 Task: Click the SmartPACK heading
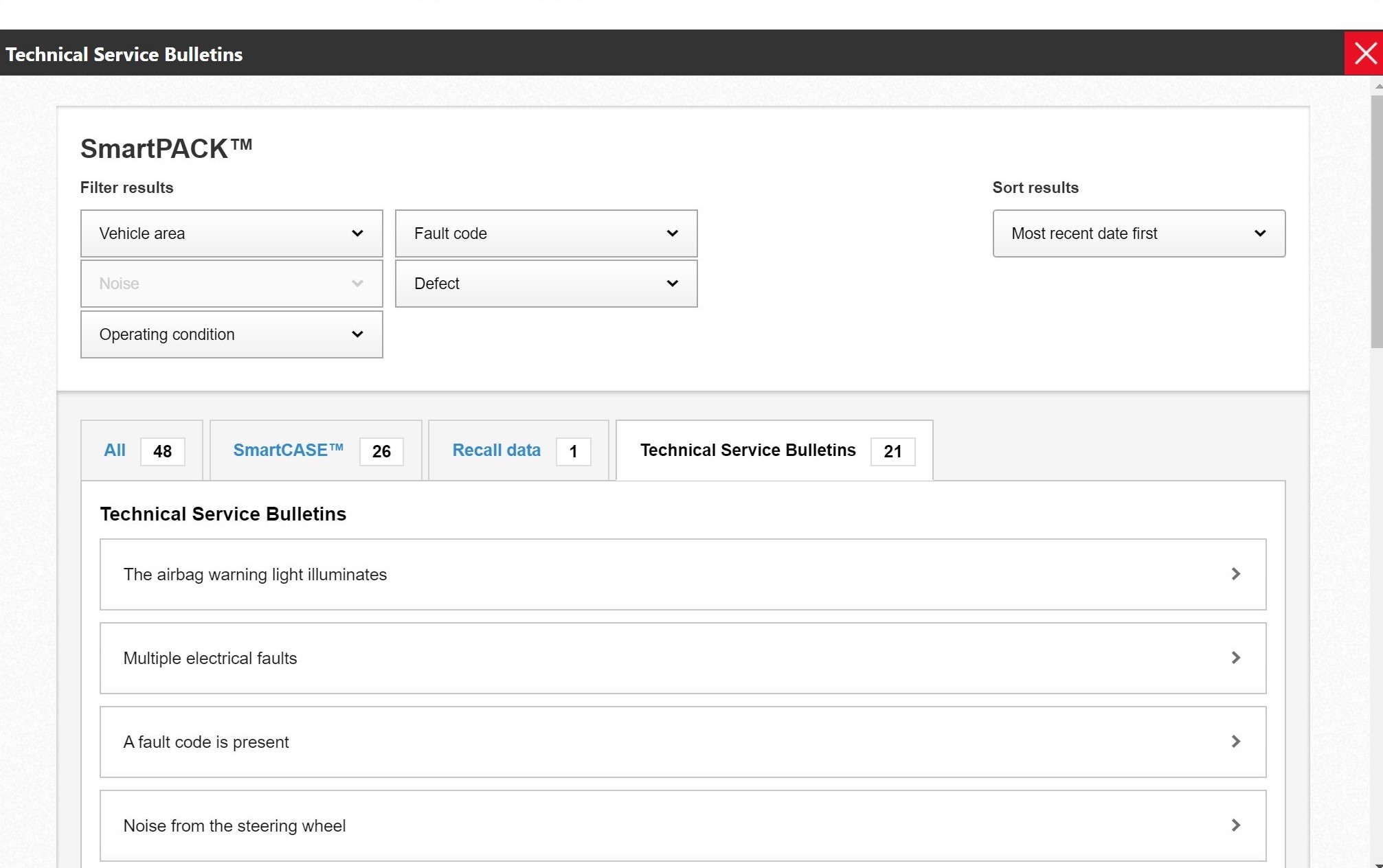(166, 148)
